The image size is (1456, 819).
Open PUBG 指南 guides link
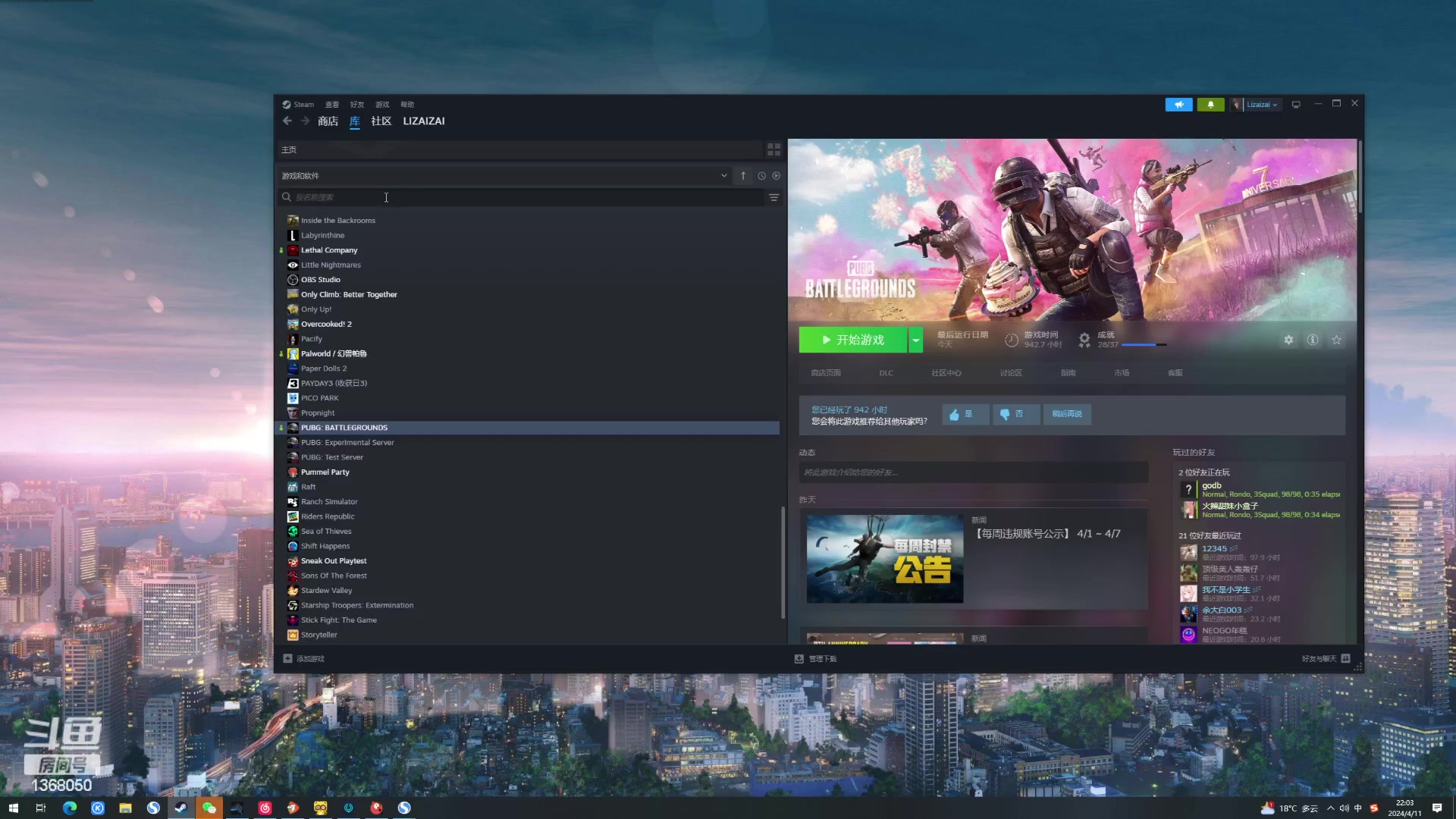pyautogui.click(x=1068, y=373)
